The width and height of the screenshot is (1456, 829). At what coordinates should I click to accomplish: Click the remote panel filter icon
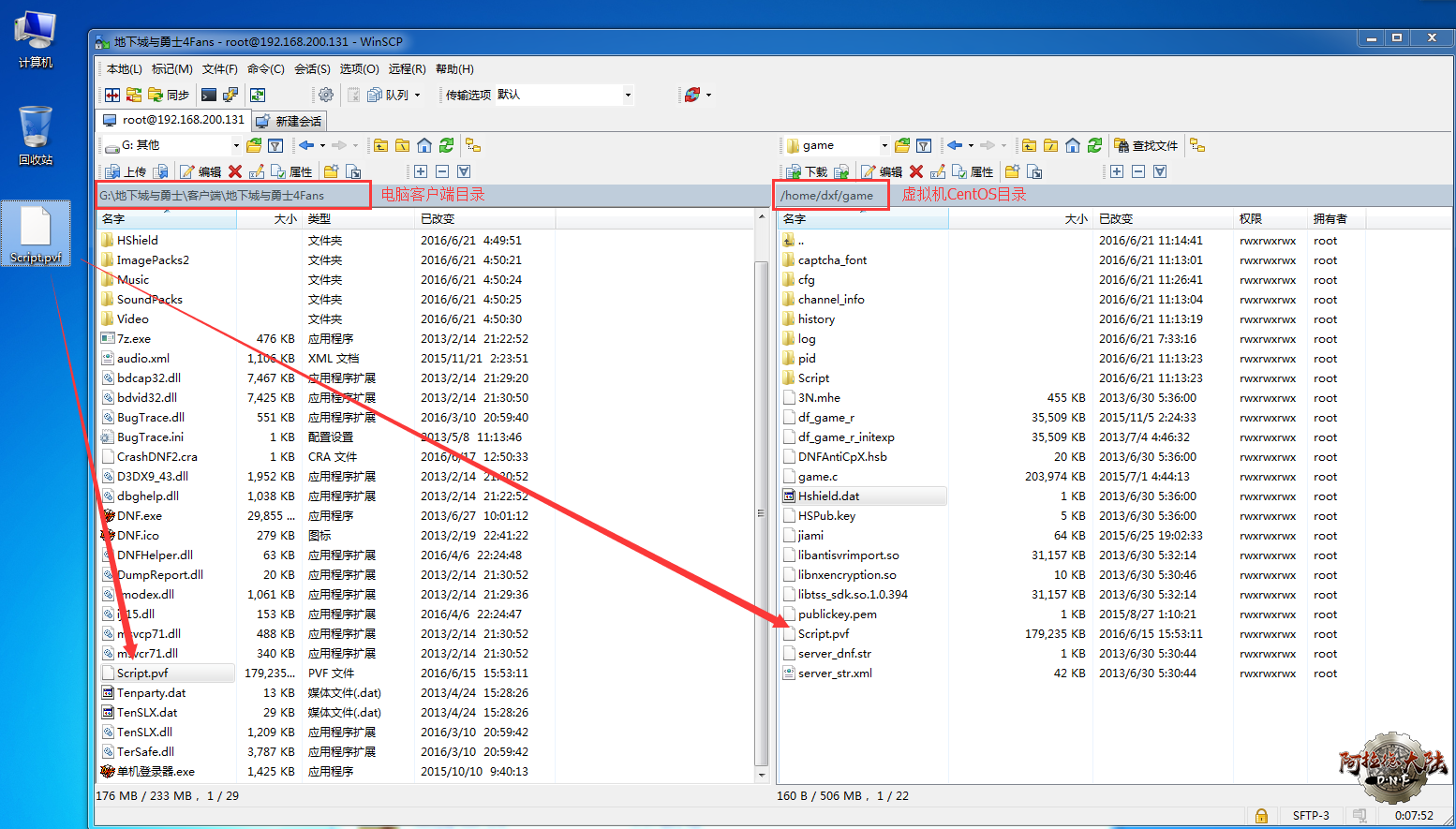(924, 145)
